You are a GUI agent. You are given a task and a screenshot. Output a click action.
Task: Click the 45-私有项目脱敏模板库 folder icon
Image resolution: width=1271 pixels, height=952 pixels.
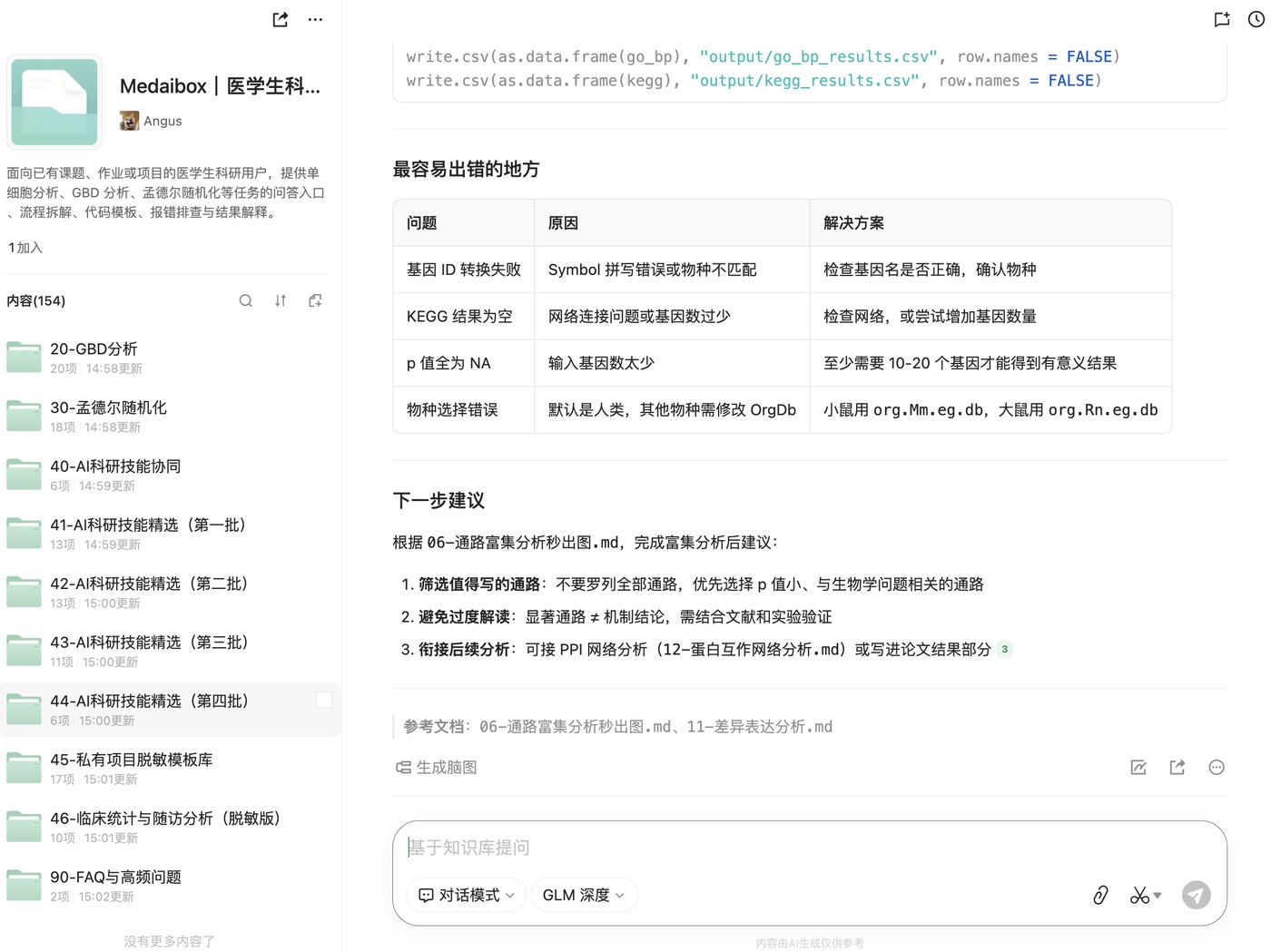[x=24, y=769]
